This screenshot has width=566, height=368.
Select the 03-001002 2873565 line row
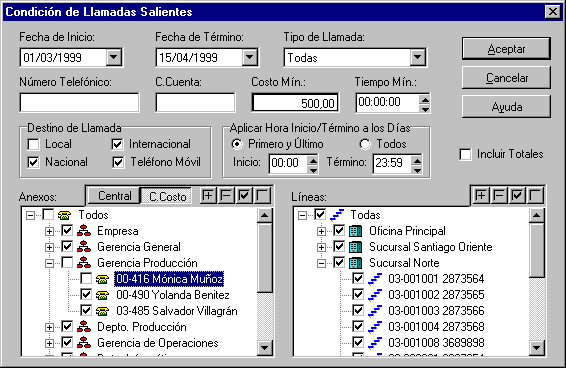click(x=436, y=295)
